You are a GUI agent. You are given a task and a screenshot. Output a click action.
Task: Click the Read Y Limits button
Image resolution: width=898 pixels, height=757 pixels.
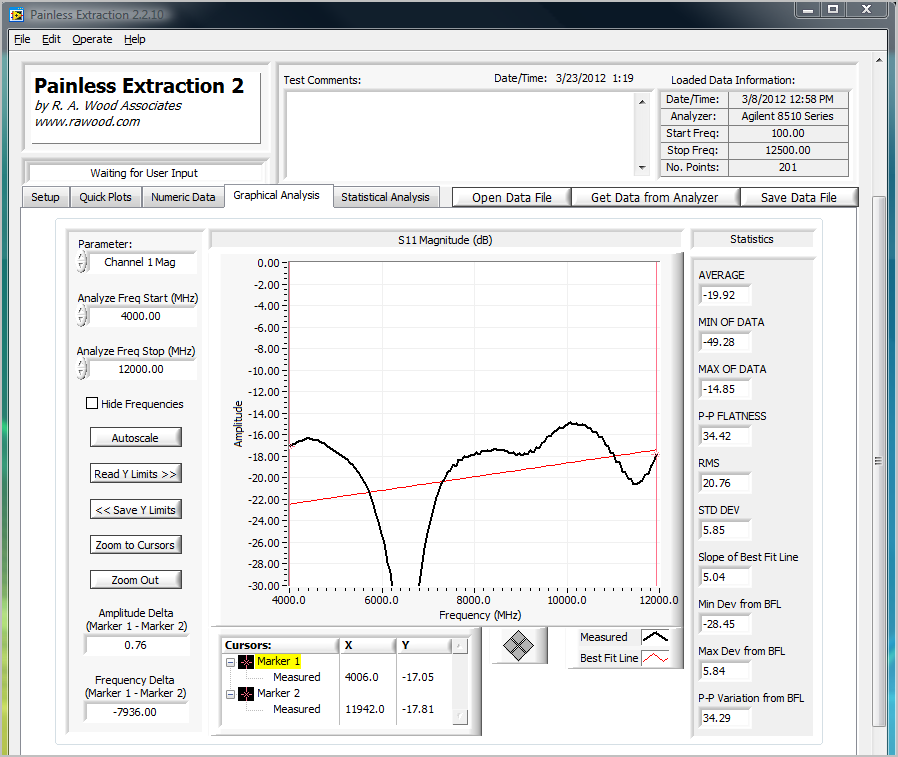click(135, 474)
